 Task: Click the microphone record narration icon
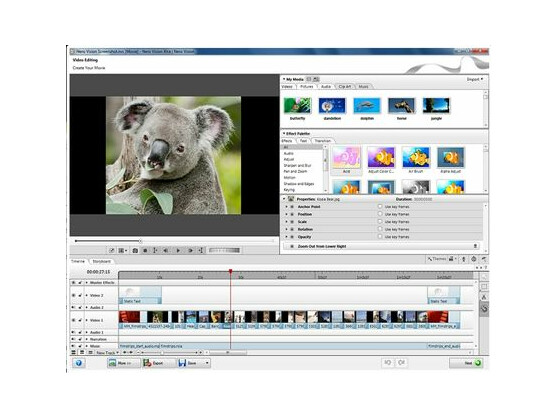point(464,259)
